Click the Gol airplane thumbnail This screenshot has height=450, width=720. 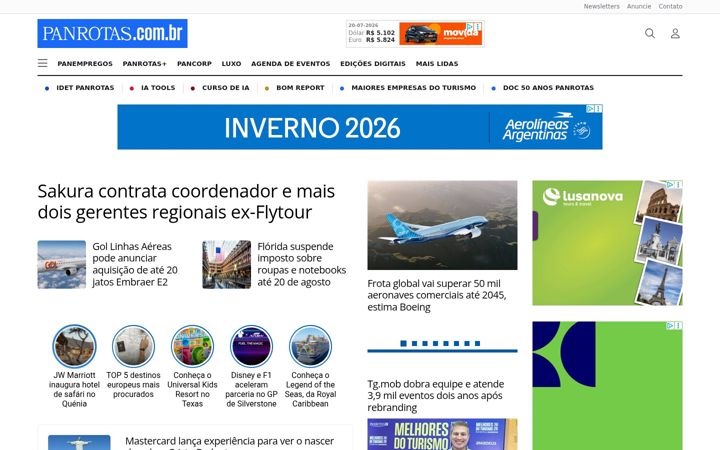62,264
